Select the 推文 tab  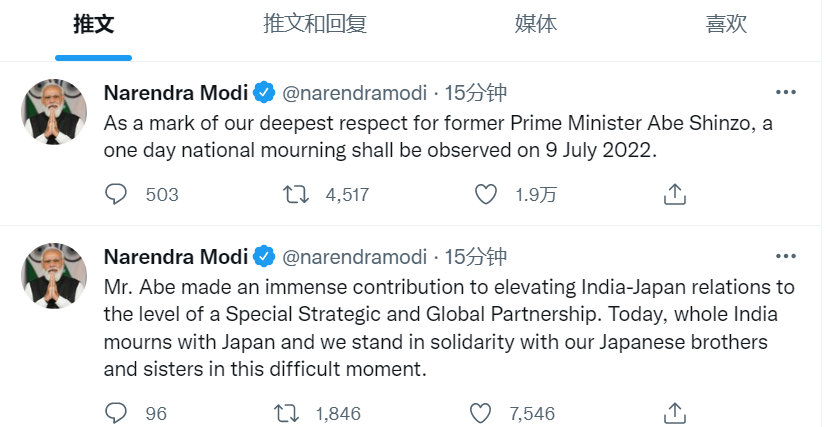93,25
